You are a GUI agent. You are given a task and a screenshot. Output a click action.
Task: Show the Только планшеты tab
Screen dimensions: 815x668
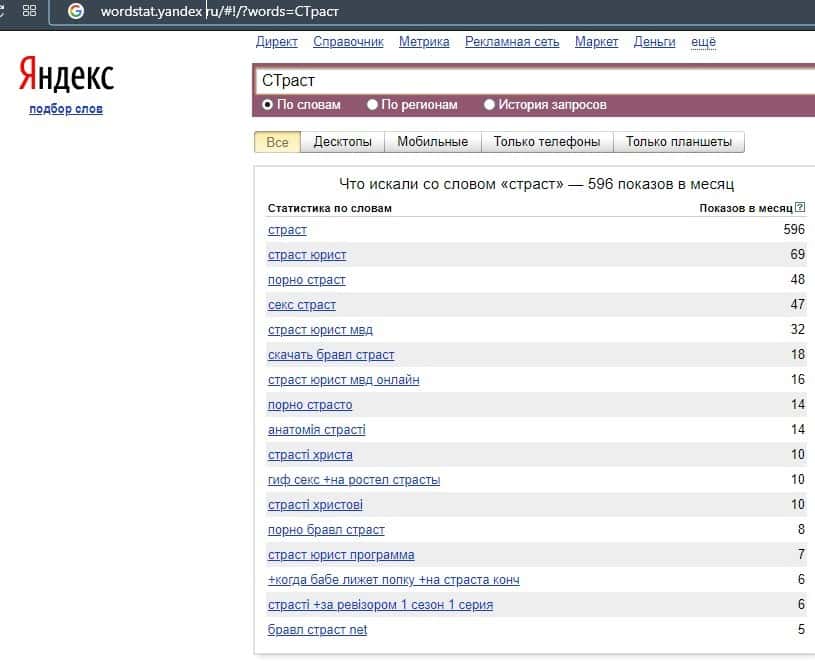click(678, 142)
